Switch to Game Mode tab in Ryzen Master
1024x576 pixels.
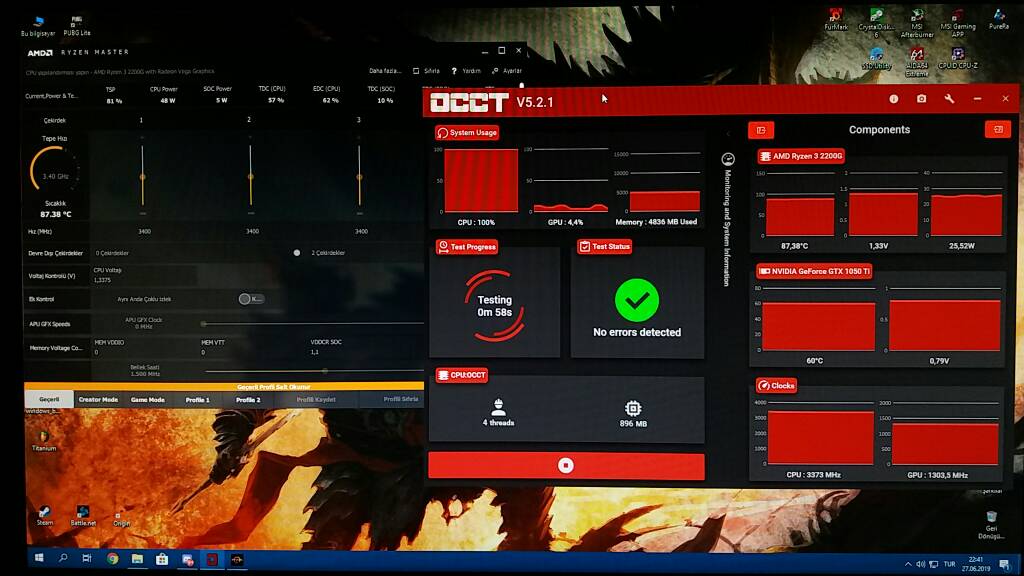click(148, 399)
